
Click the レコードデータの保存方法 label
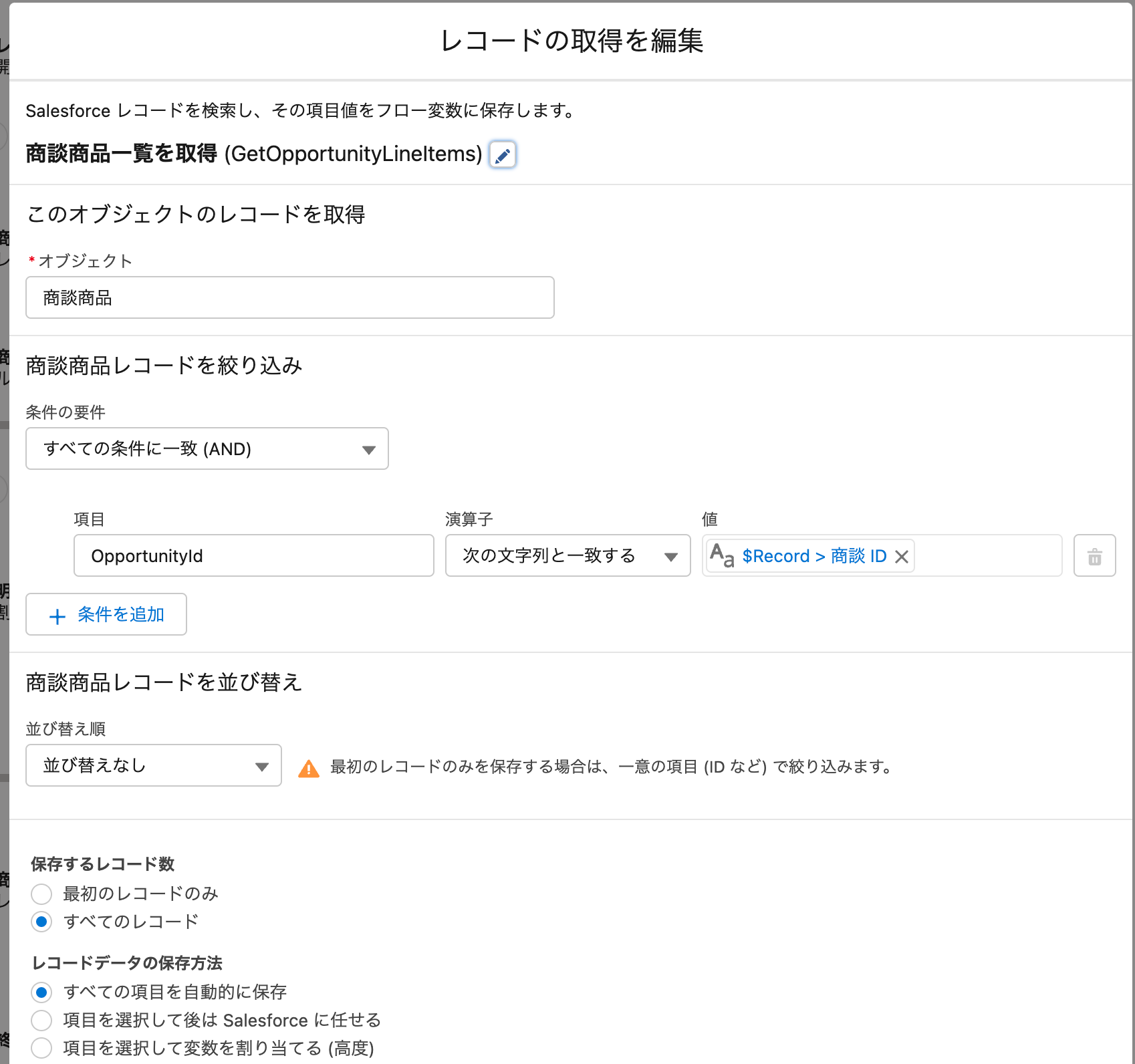click(127, 963)
